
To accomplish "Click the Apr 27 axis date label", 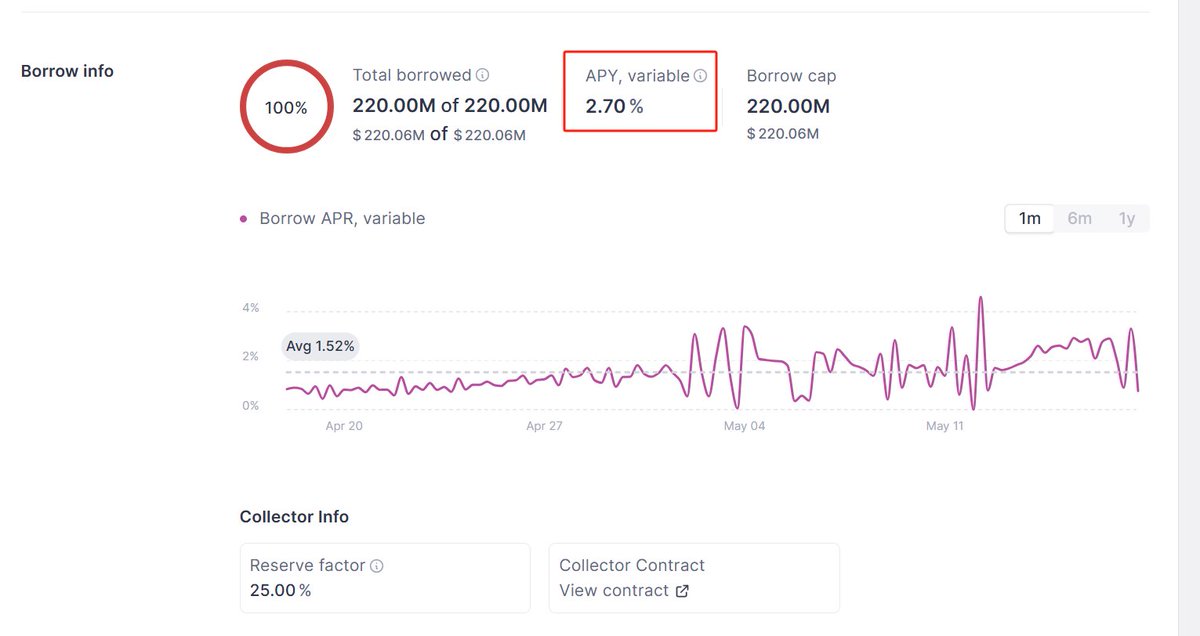I will [x=544, y=426].
